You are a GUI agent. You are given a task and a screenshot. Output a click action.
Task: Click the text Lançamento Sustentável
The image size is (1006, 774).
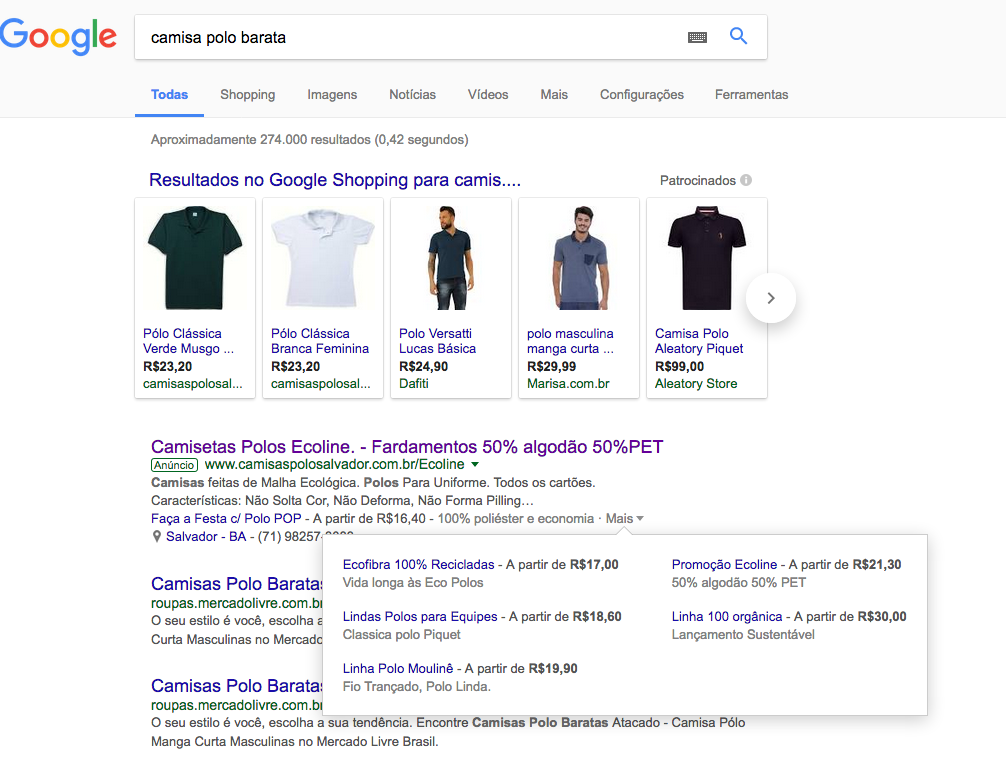pyautogui.click(x=743, y=635)
